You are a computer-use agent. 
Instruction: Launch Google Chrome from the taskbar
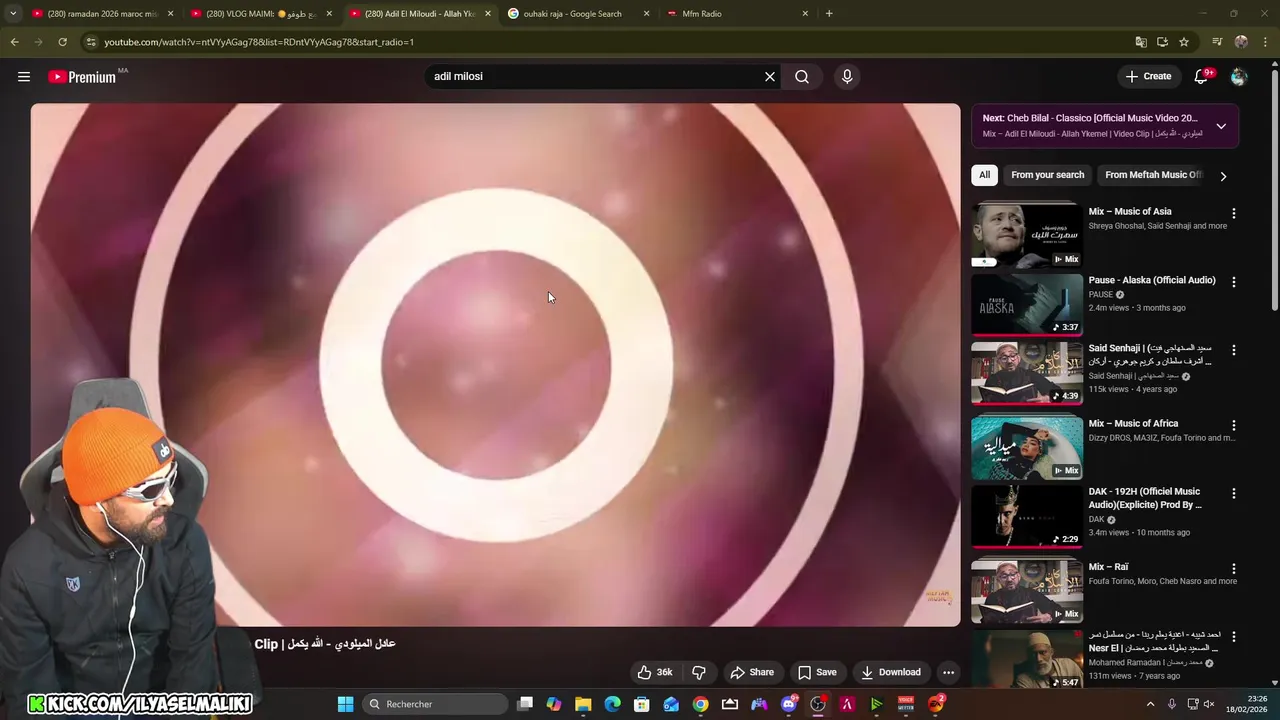pos(700,704)
